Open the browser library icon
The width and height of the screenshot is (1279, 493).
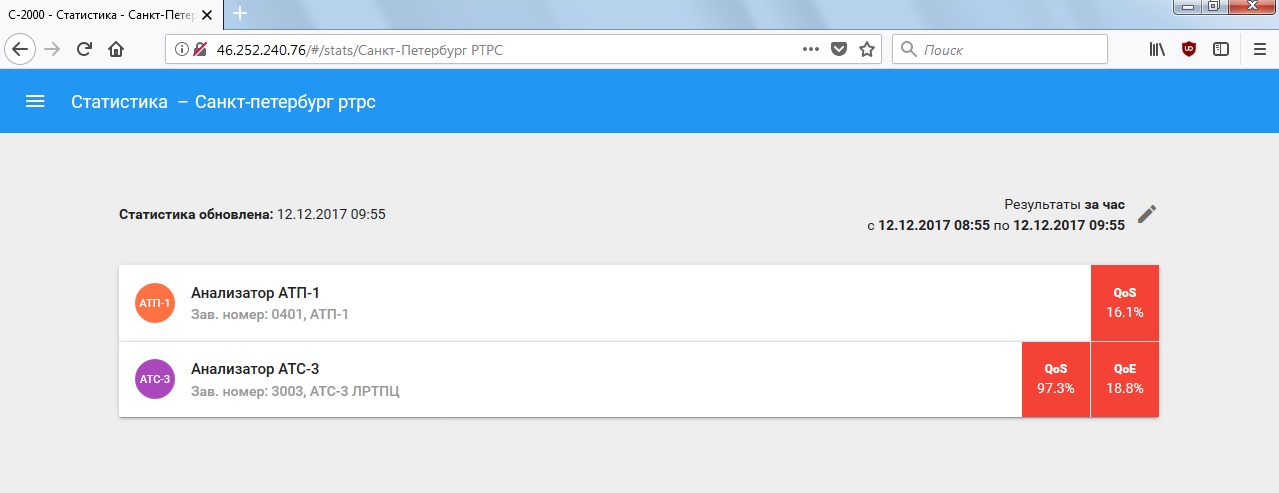coord(1156,49)
